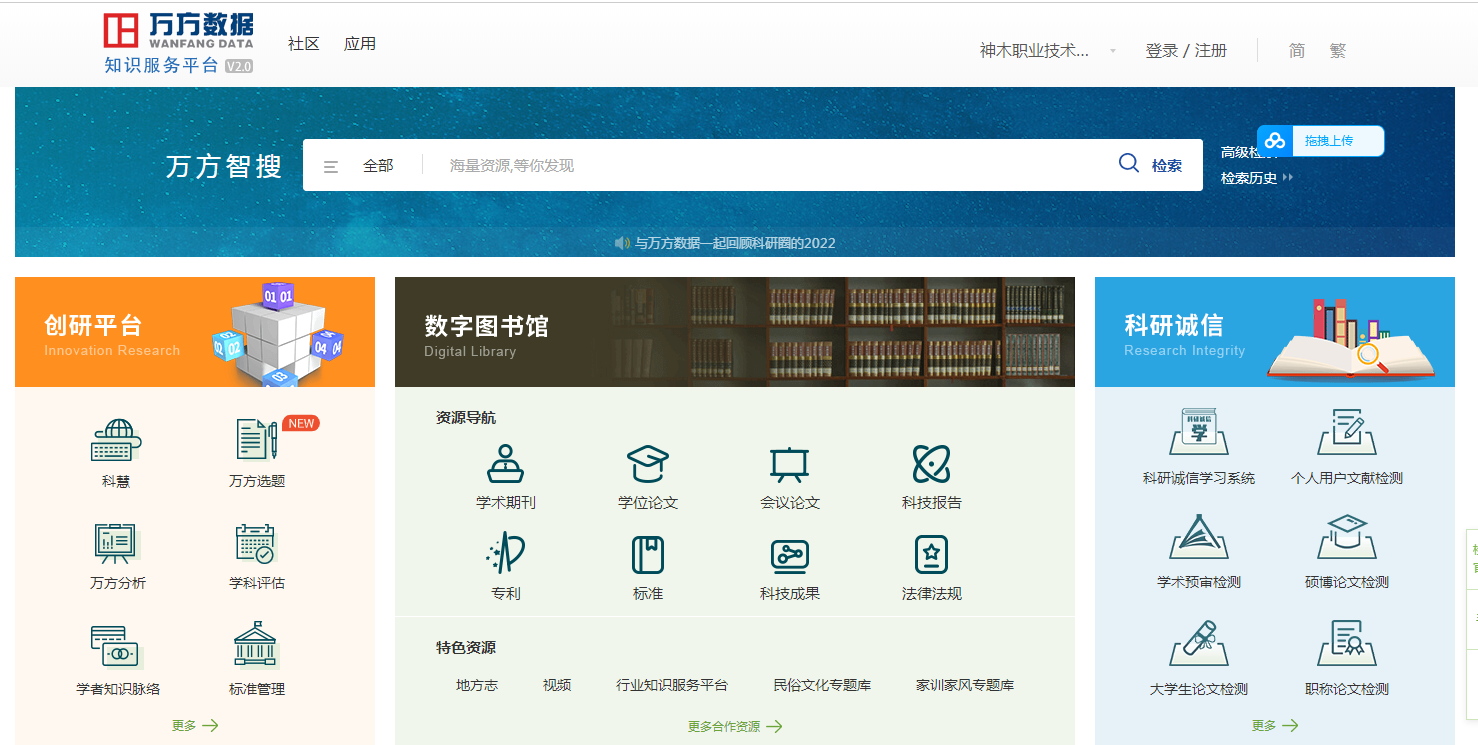
Task: Click the 法律法规 icon
Action: click(931, 554)
